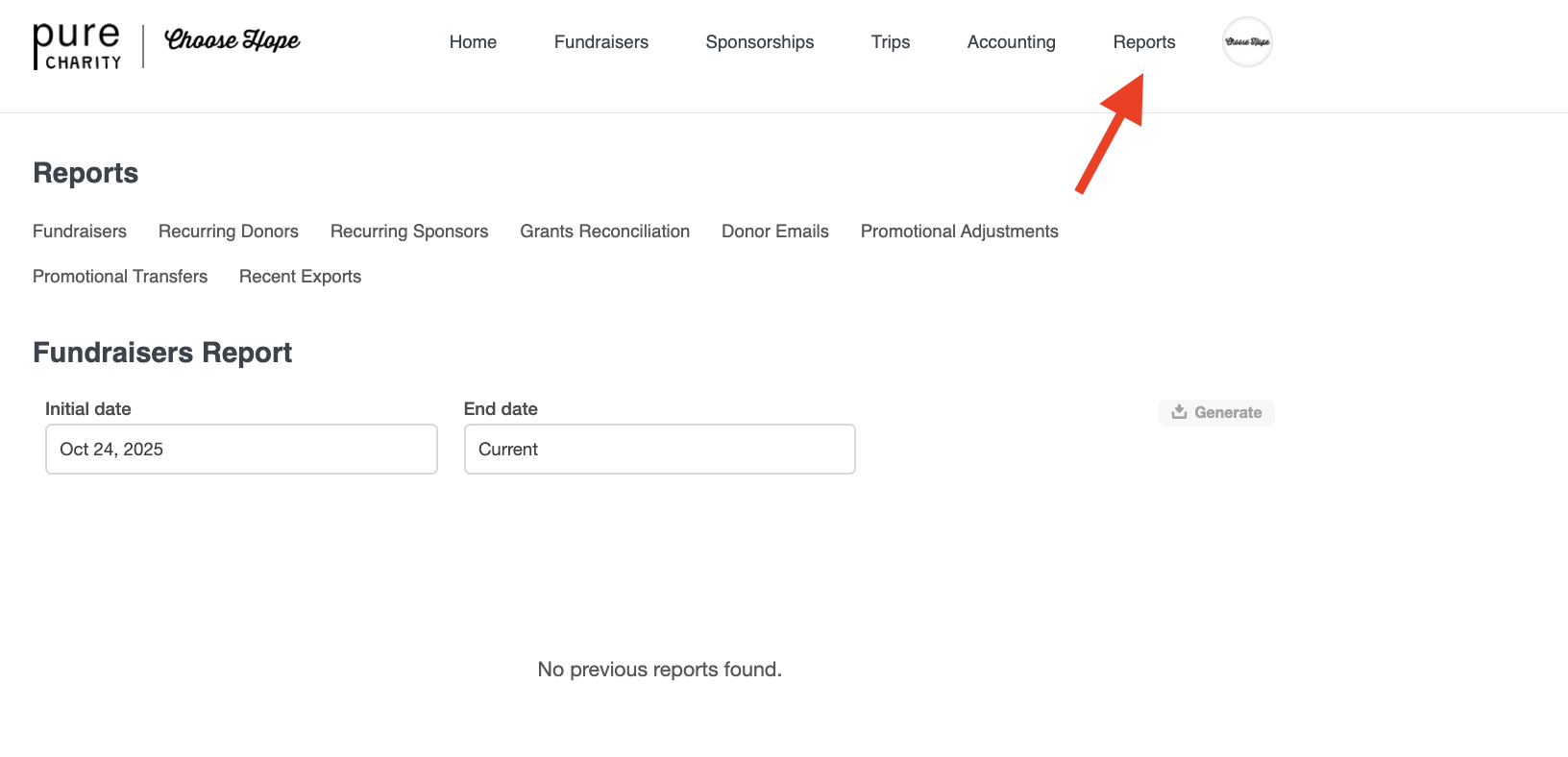Screen dimensions: 1568x757
Task: Show the Recent Exports tab
Action: (300, 277)
